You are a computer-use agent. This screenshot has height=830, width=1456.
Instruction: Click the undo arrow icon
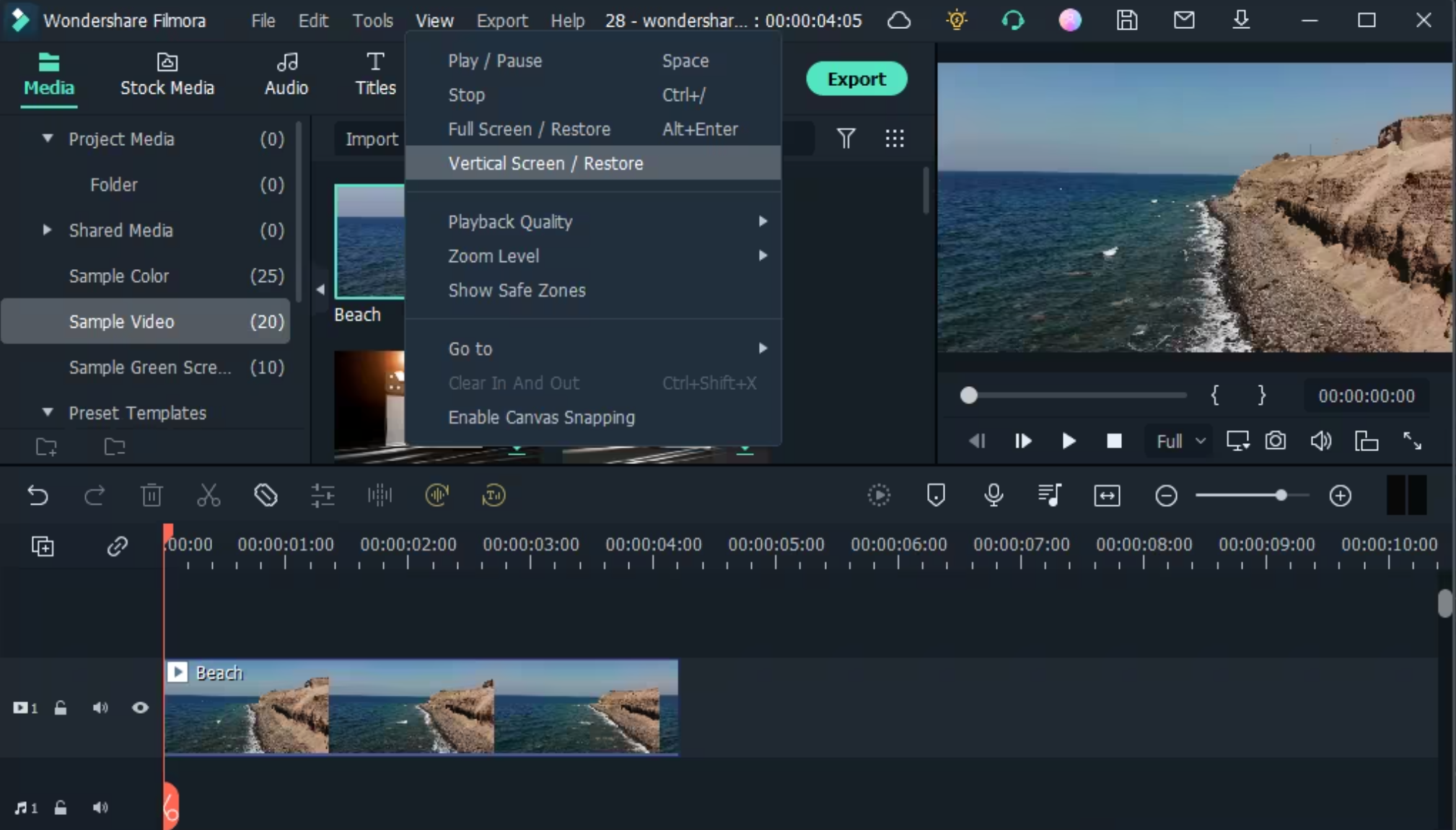38,496
